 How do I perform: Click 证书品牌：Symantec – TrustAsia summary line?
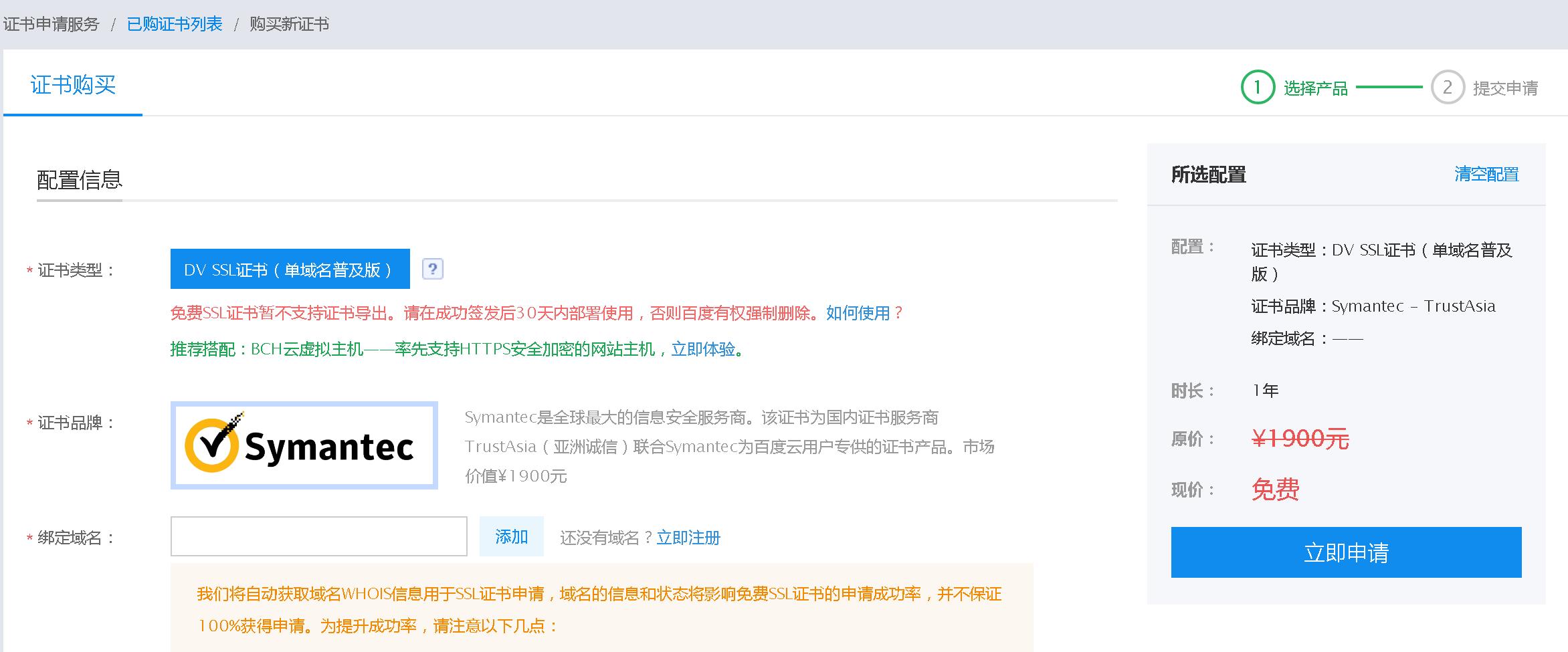1373,306
